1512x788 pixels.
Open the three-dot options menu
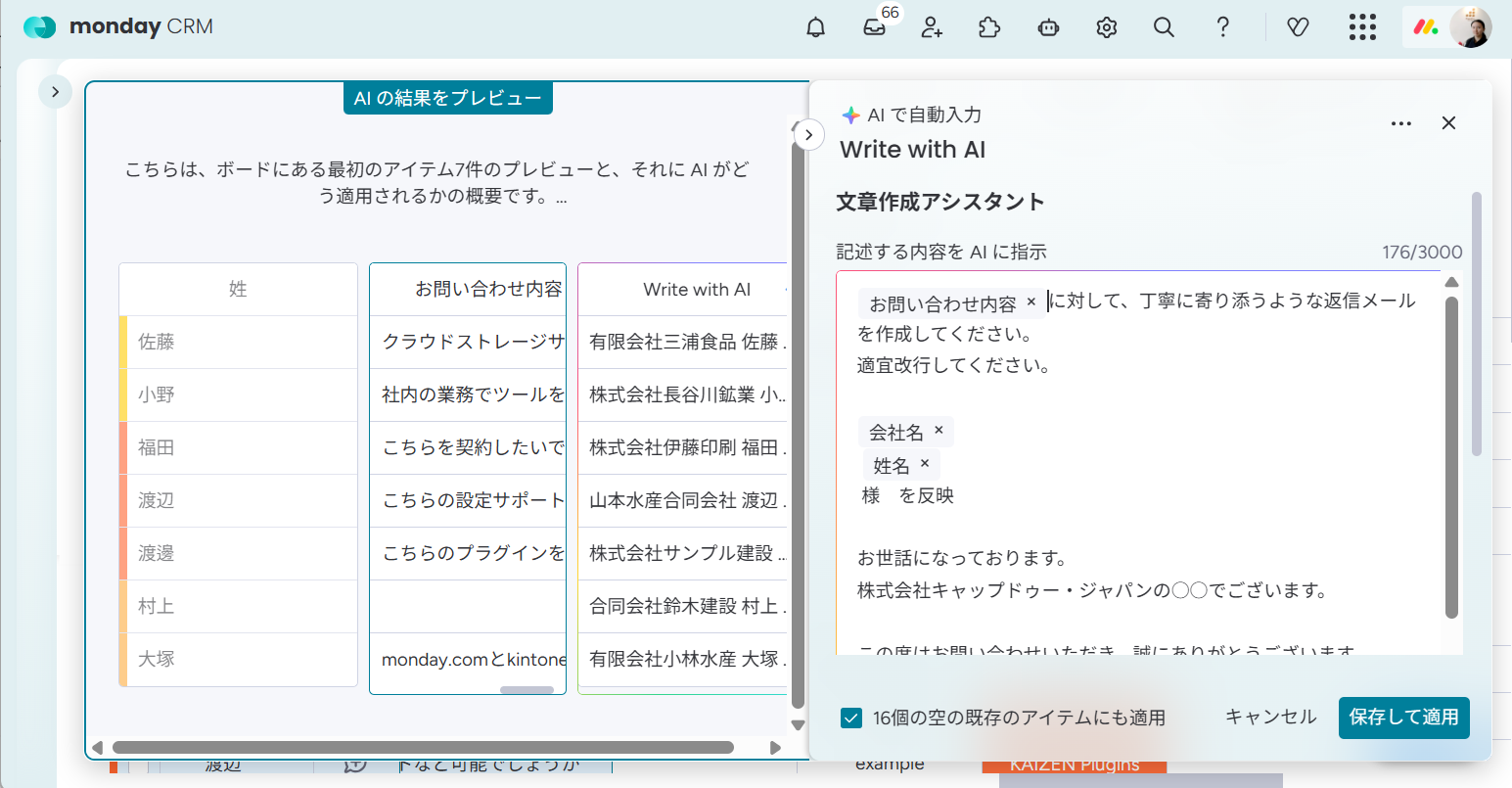coord(1400,123)
